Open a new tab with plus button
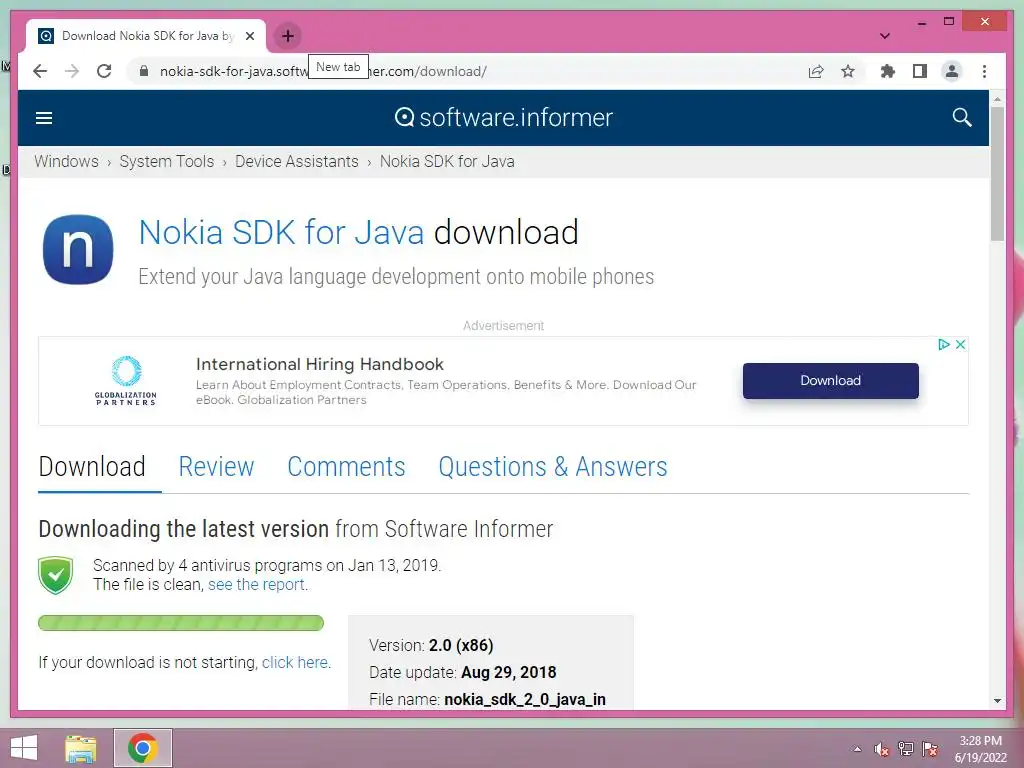The width and height of the screenshot is (1024, 768). pyautogui.click(x=288, y=36)
